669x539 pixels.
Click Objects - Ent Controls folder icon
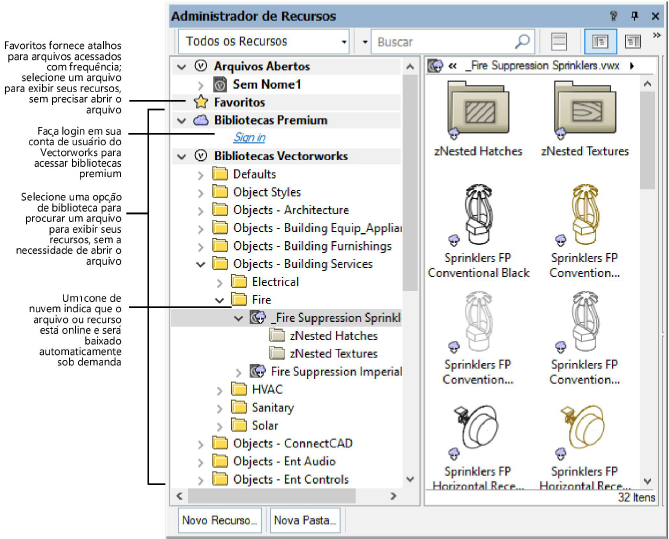pos(220,478)
